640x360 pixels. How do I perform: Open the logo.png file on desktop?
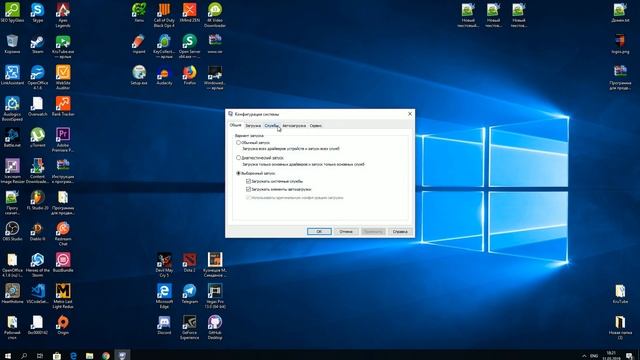(620, 44)
